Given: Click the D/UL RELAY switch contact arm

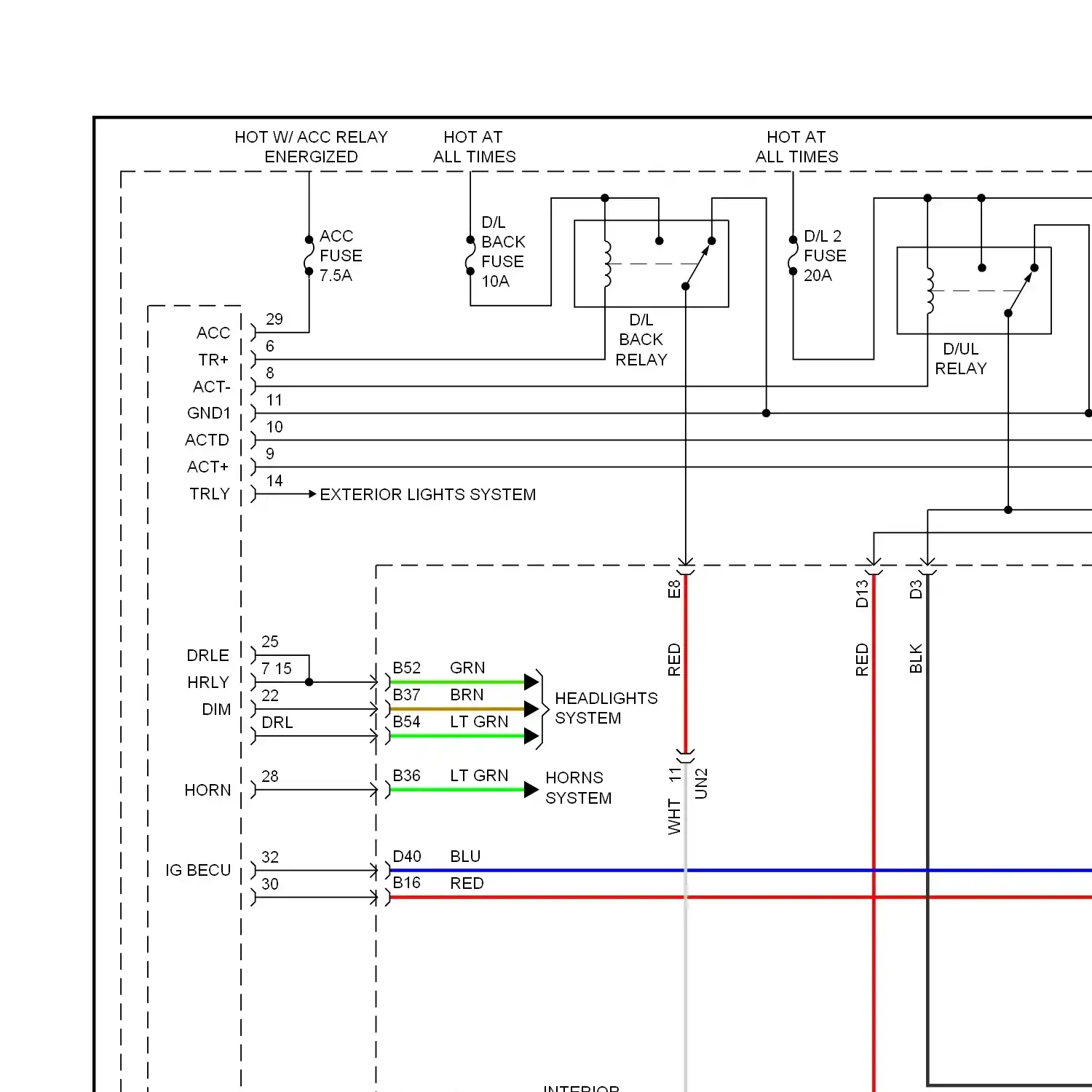Looking at the screenshot, I should [x=1020, y=293].
